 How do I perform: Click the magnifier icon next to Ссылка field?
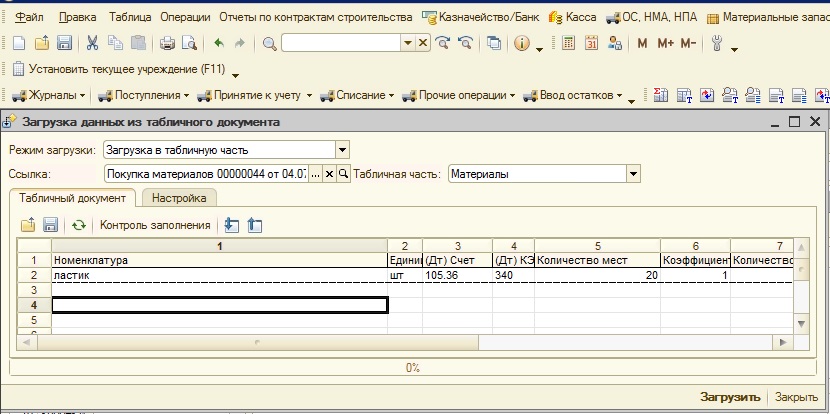(x=343, y=174)
